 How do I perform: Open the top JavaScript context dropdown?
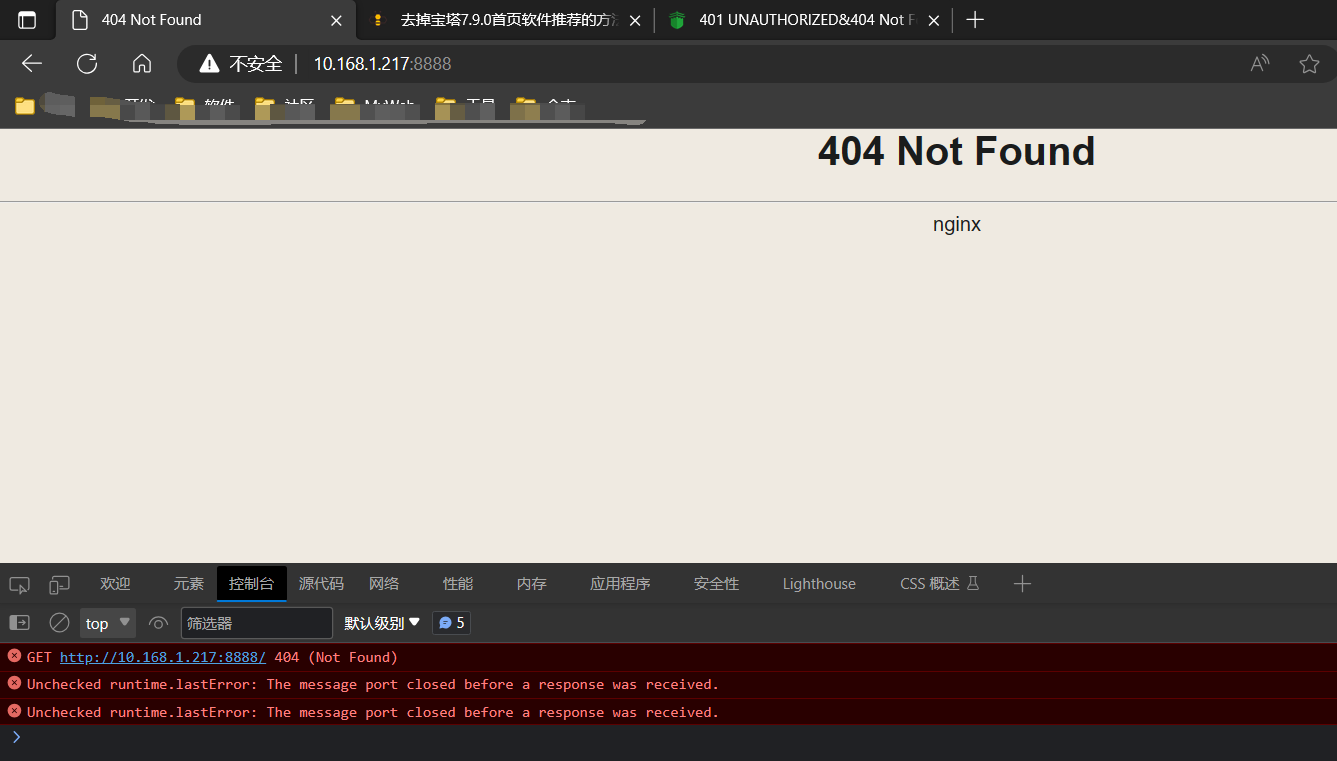pos(108,623)
